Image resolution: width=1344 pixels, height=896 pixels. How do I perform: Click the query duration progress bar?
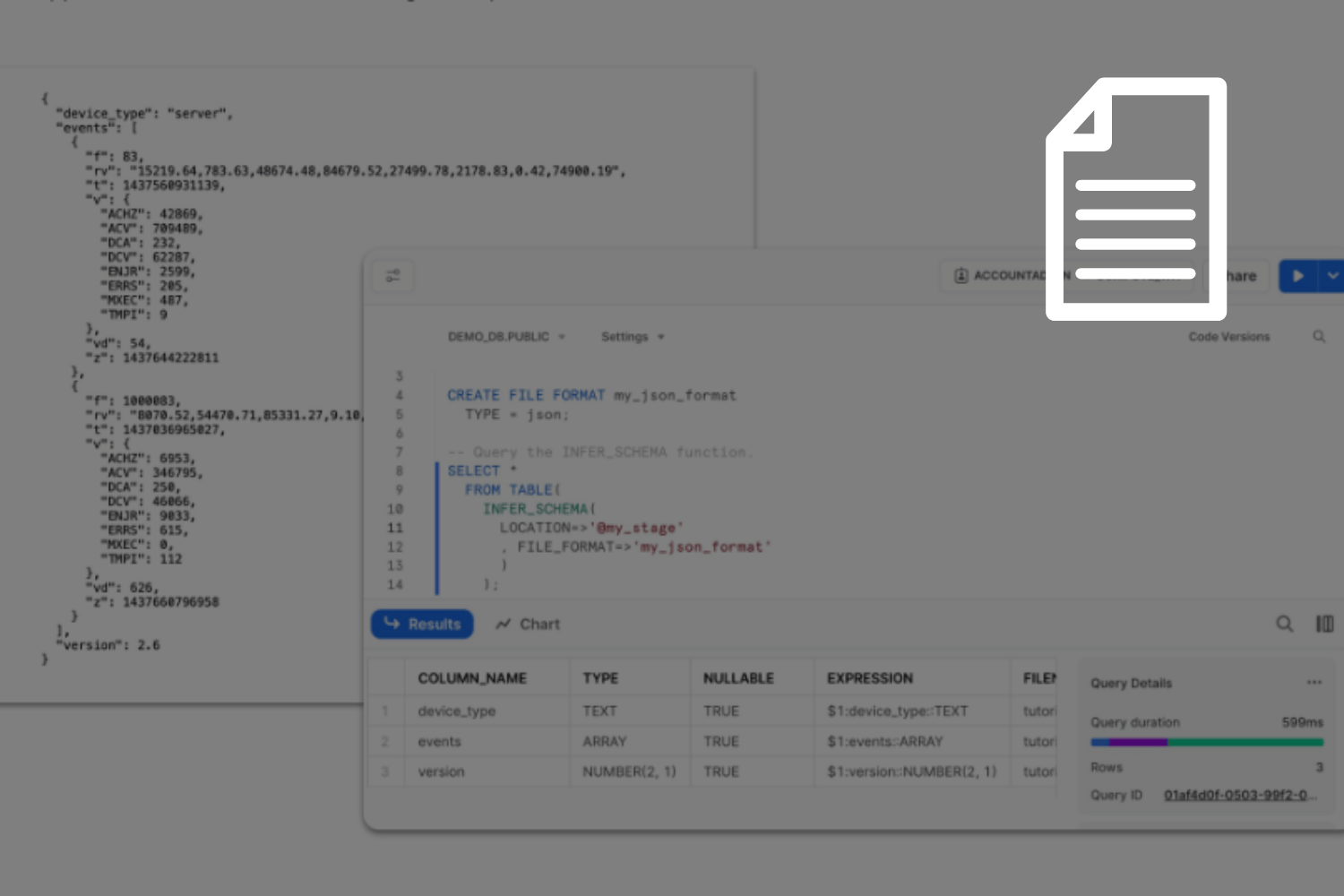pos(1206,742)
